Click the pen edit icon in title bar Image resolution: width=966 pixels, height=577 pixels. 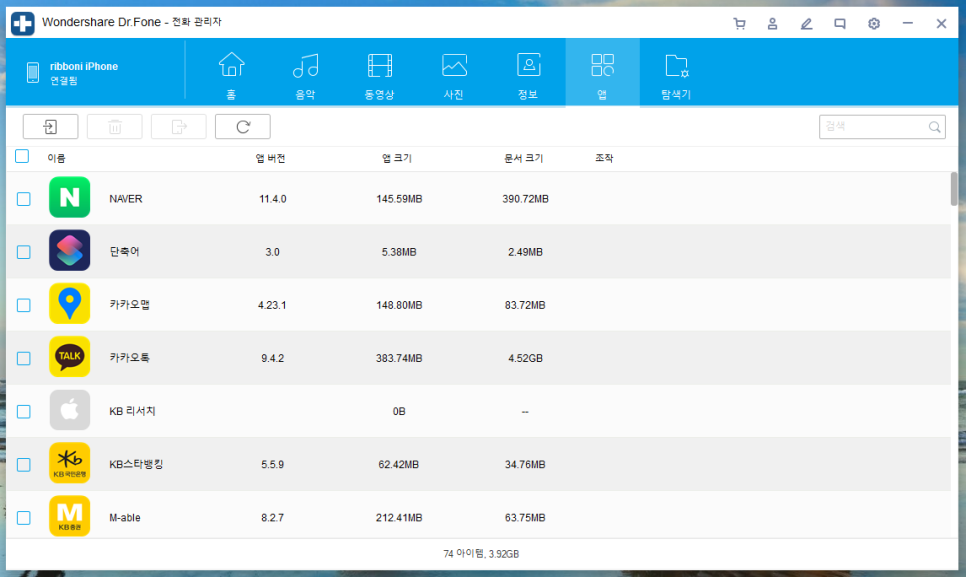(x=806, y=24)
